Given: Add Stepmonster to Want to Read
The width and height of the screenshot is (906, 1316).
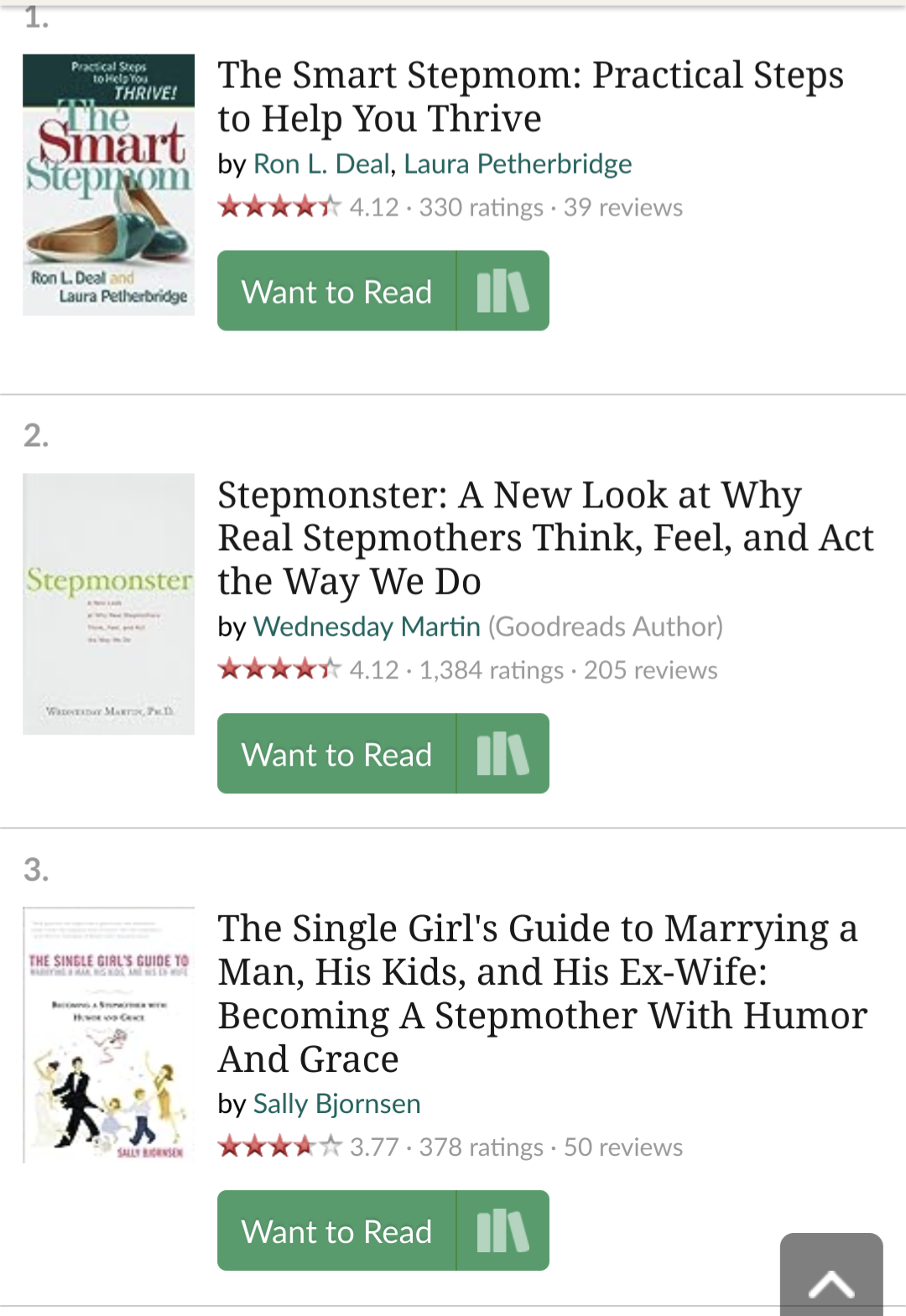Looking at the screenshot, I should click(x=336, y=754).
